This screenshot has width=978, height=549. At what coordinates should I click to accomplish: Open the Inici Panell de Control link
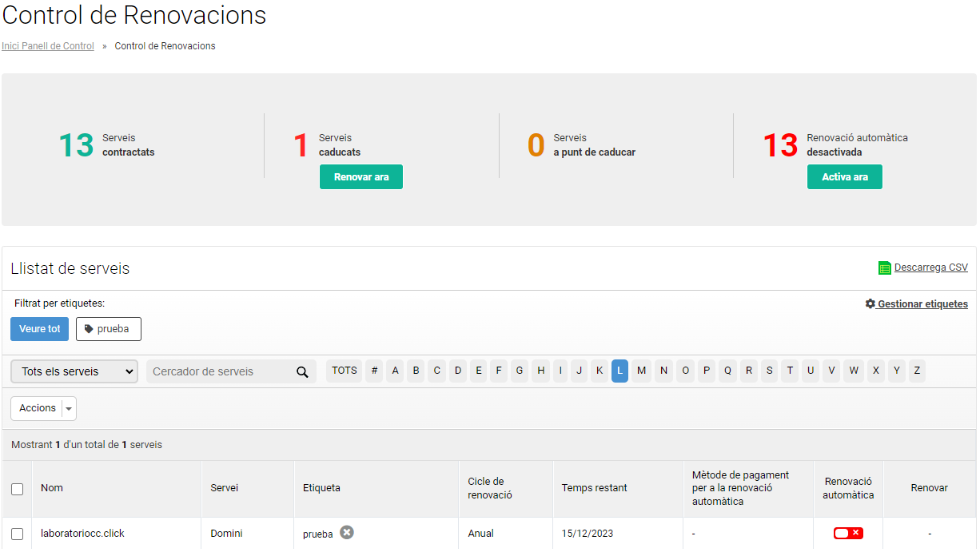[48, 46]
